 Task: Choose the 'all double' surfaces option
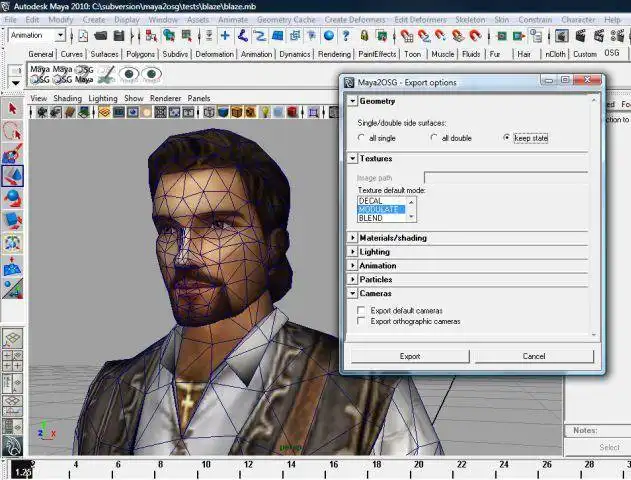[434, 137]
